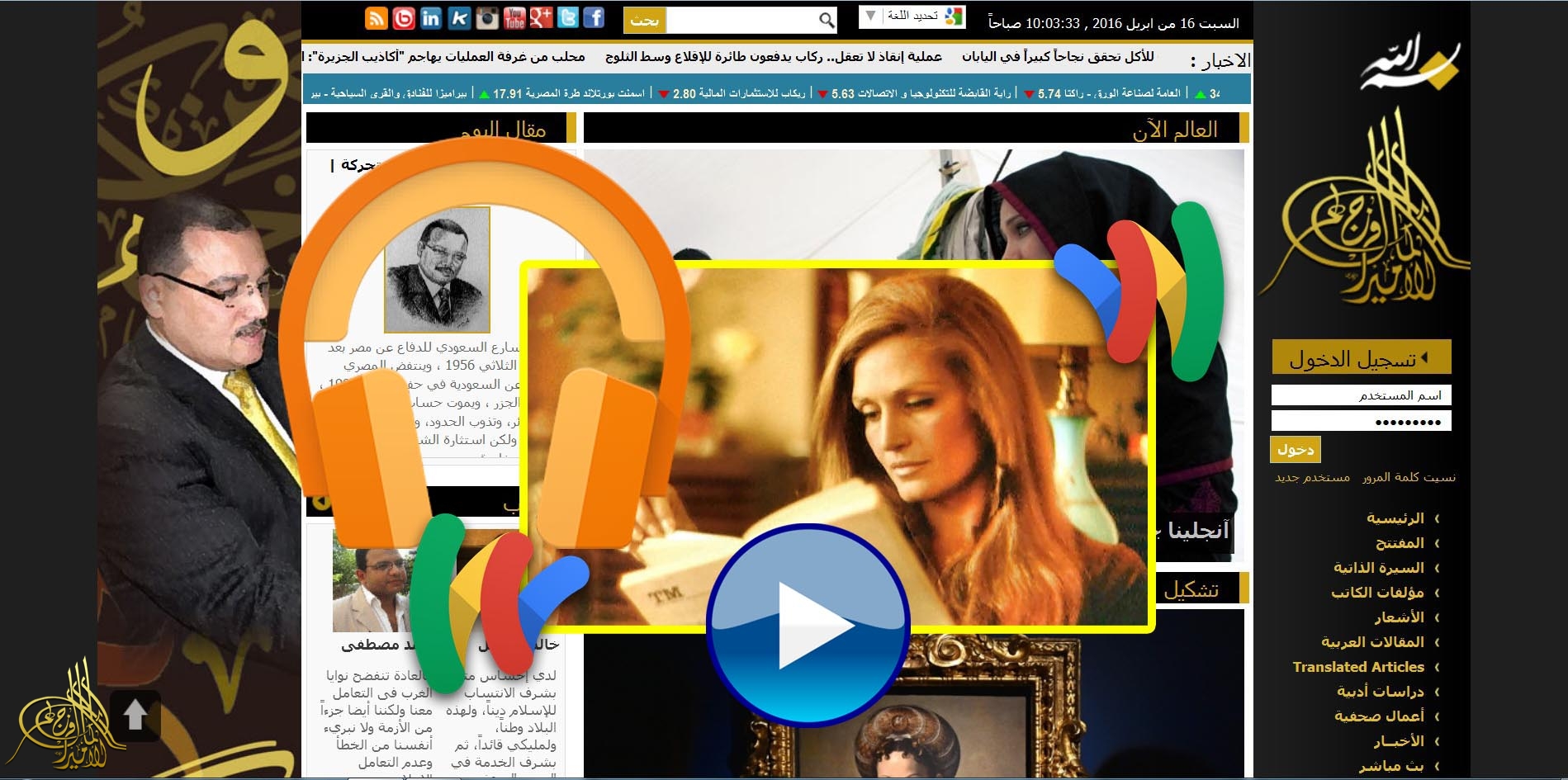Click the chevron beside الرئيسية
The height and width of the screenshot is (780, 1568).
pyautogui.click(x=1437, y=518)
